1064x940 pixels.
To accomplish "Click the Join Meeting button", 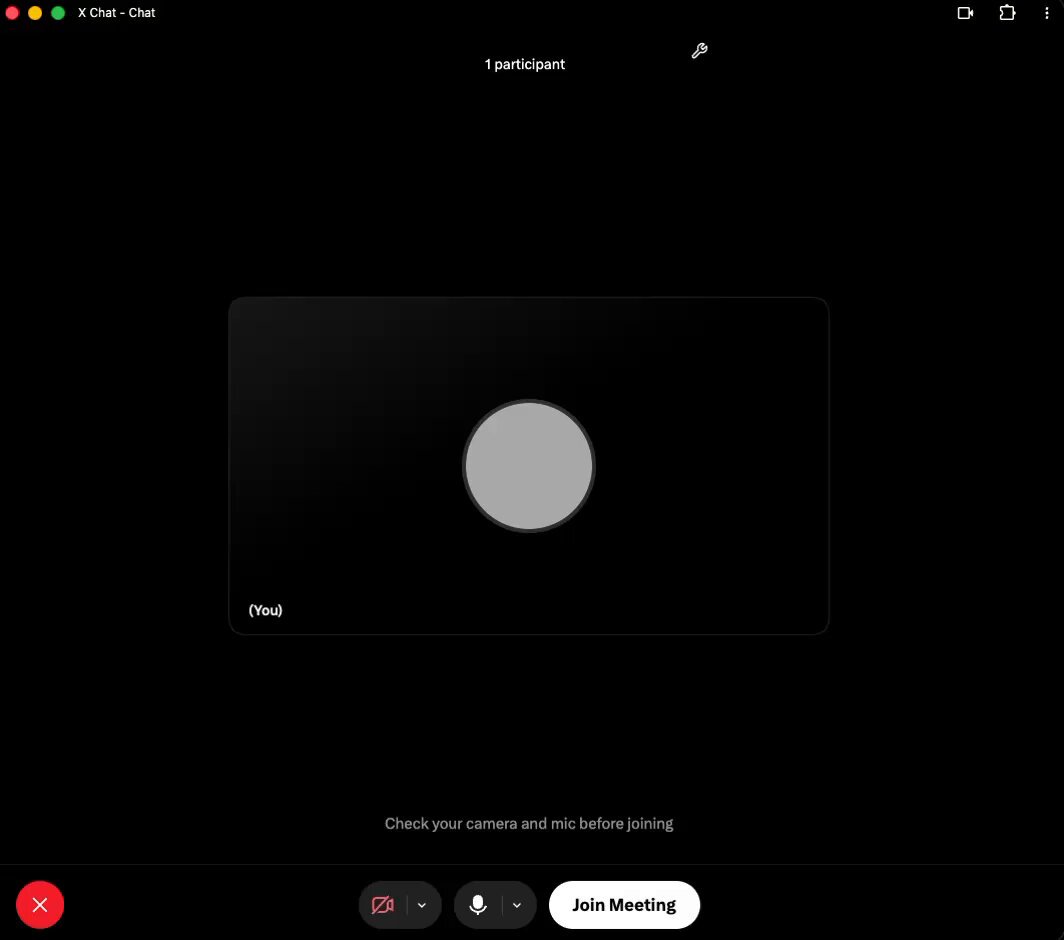I will (x=624, y=905).
